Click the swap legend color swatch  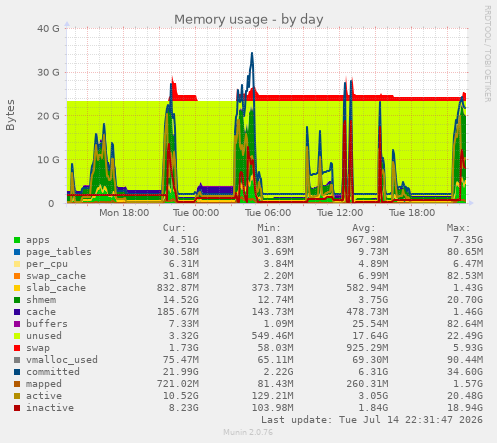(x=17, y=348)
